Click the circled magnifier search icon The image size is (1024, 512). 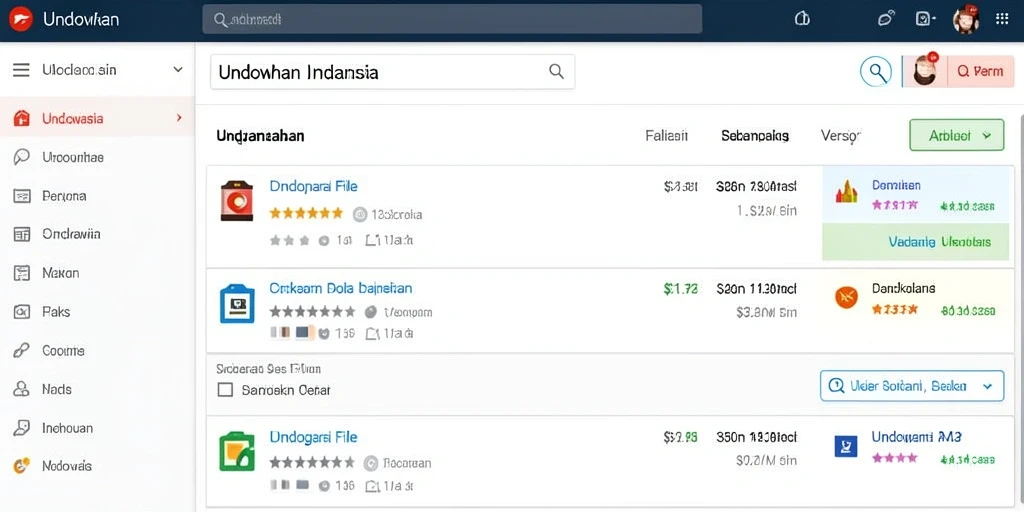click(876, 71)
